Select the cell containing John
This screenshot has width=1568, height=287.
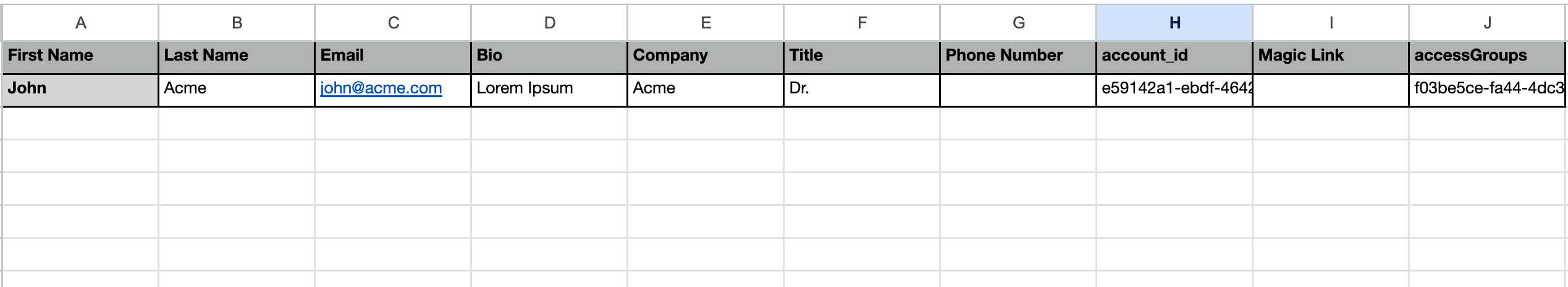(x=80, y=88)
